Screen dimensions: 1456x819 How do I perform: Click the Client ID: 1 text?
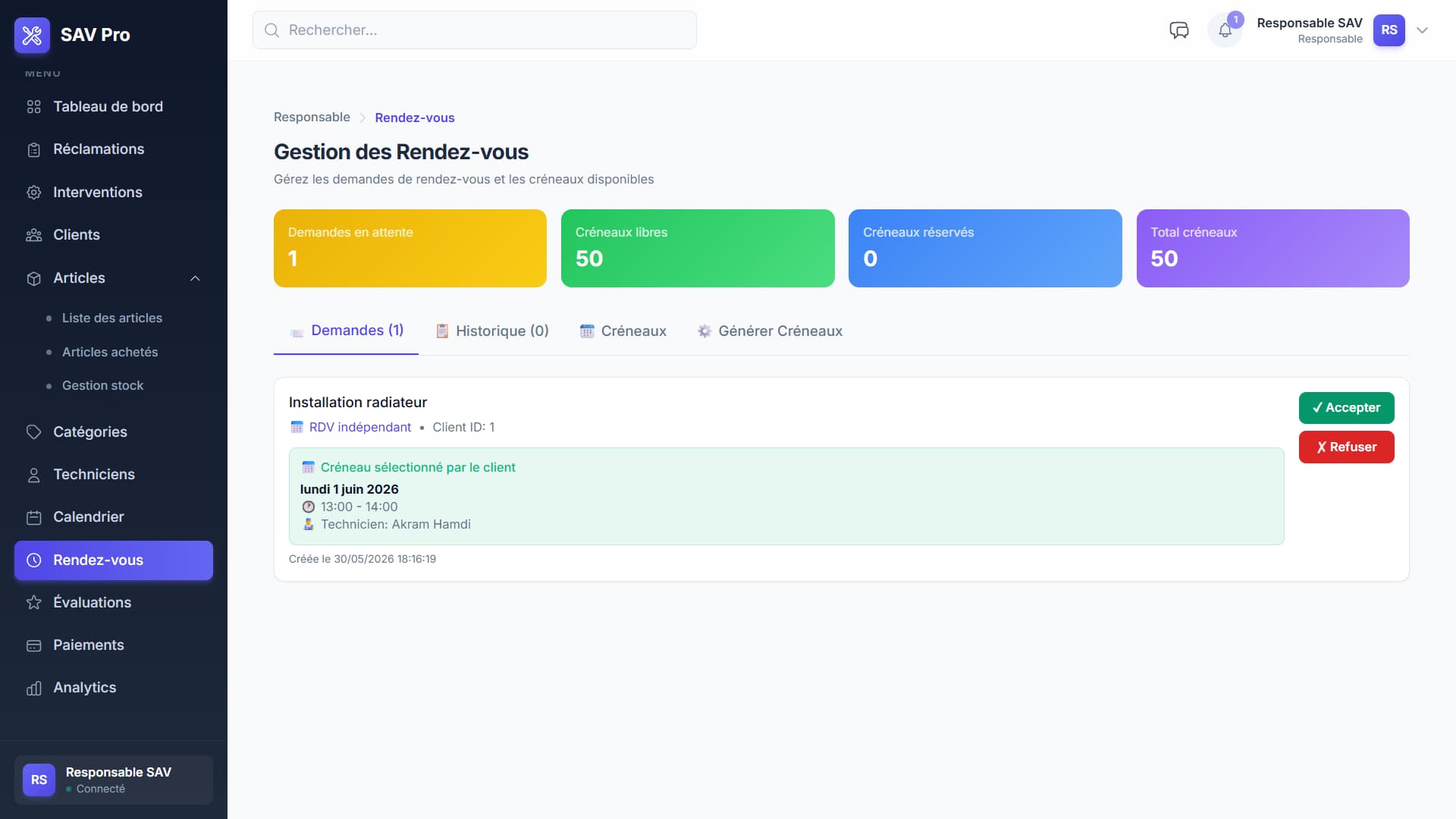463,428
